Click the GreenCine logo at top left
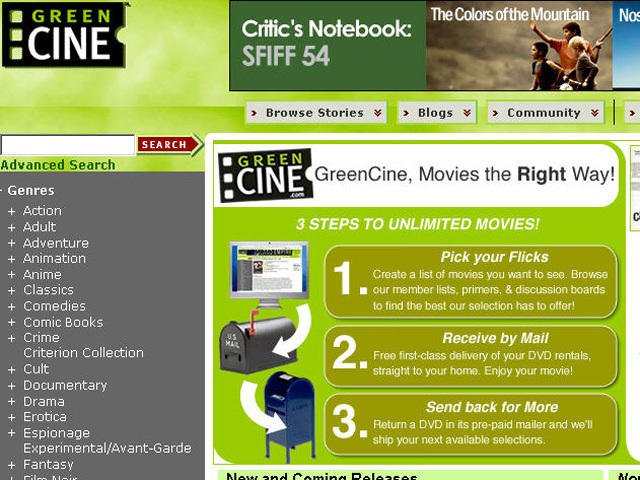The width and height of the screenshot is (640, 480). 65,34
